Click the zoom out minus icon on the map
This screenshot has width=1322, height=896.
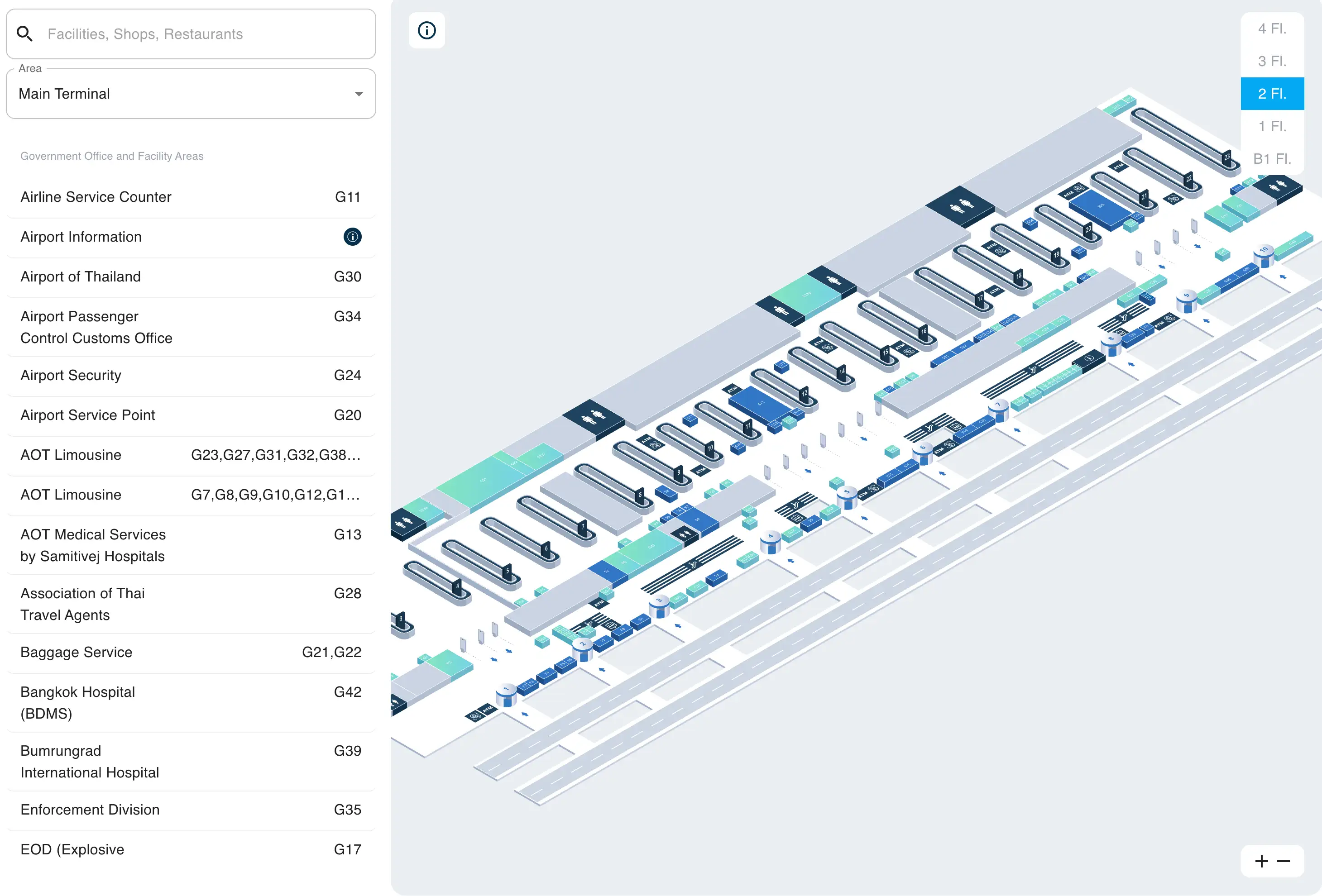point(1284,861)
